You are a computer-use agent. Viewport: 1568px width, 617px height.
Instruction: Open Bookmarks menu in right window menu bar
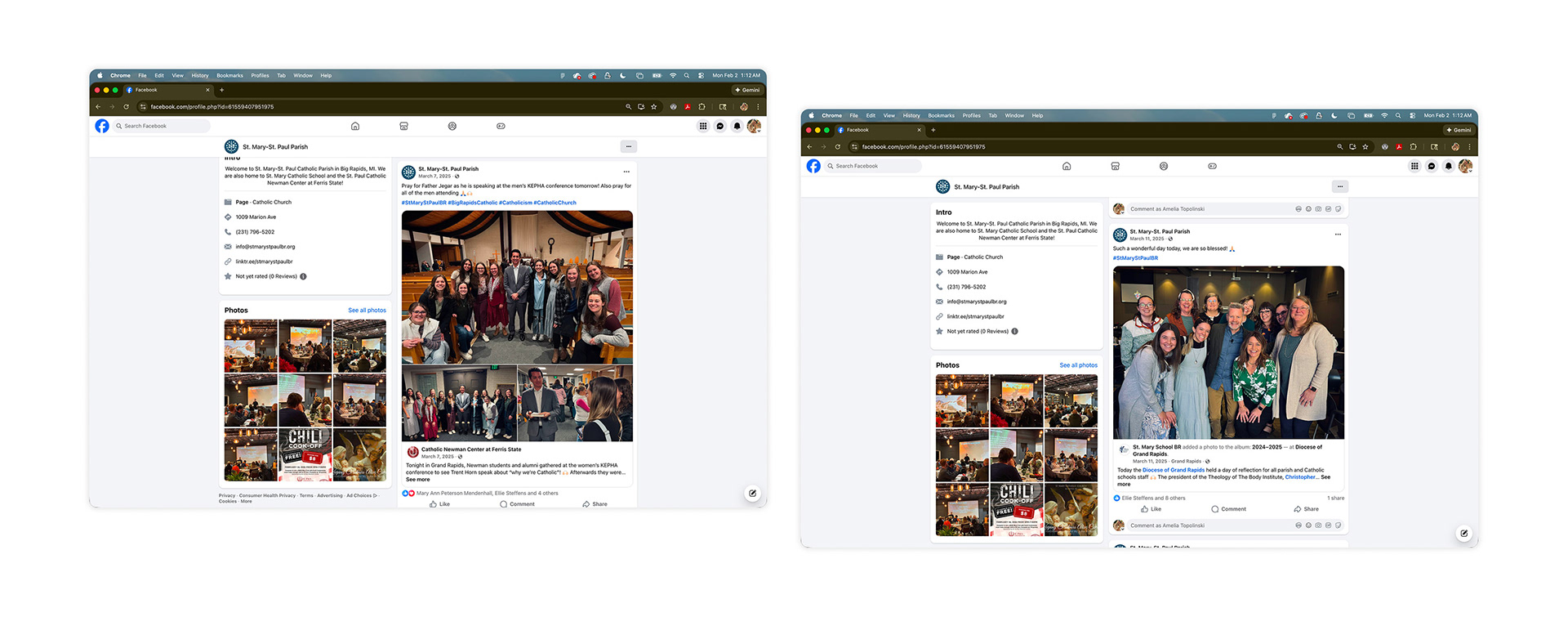[941, 115]
